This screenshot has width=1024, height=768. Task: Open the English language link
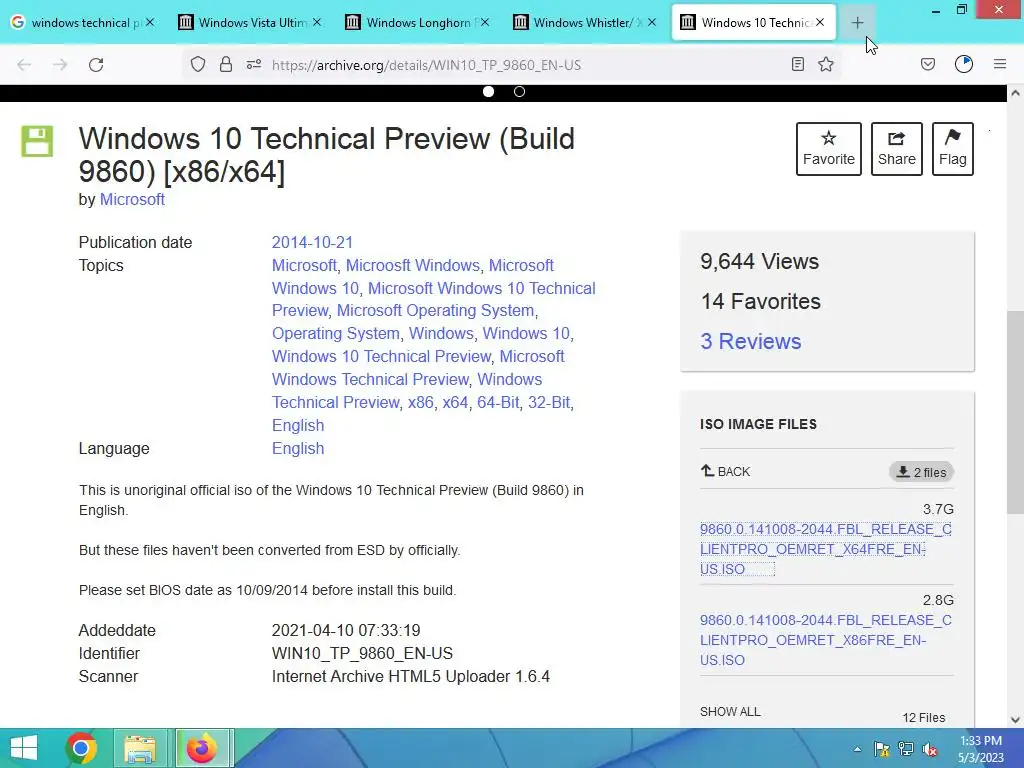pos(298,449)
